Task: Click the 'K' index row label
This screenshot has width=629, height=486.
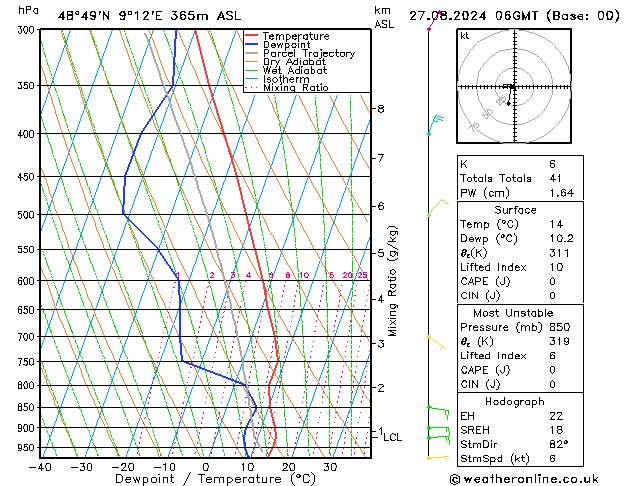Action: click(x=464, y=164)
